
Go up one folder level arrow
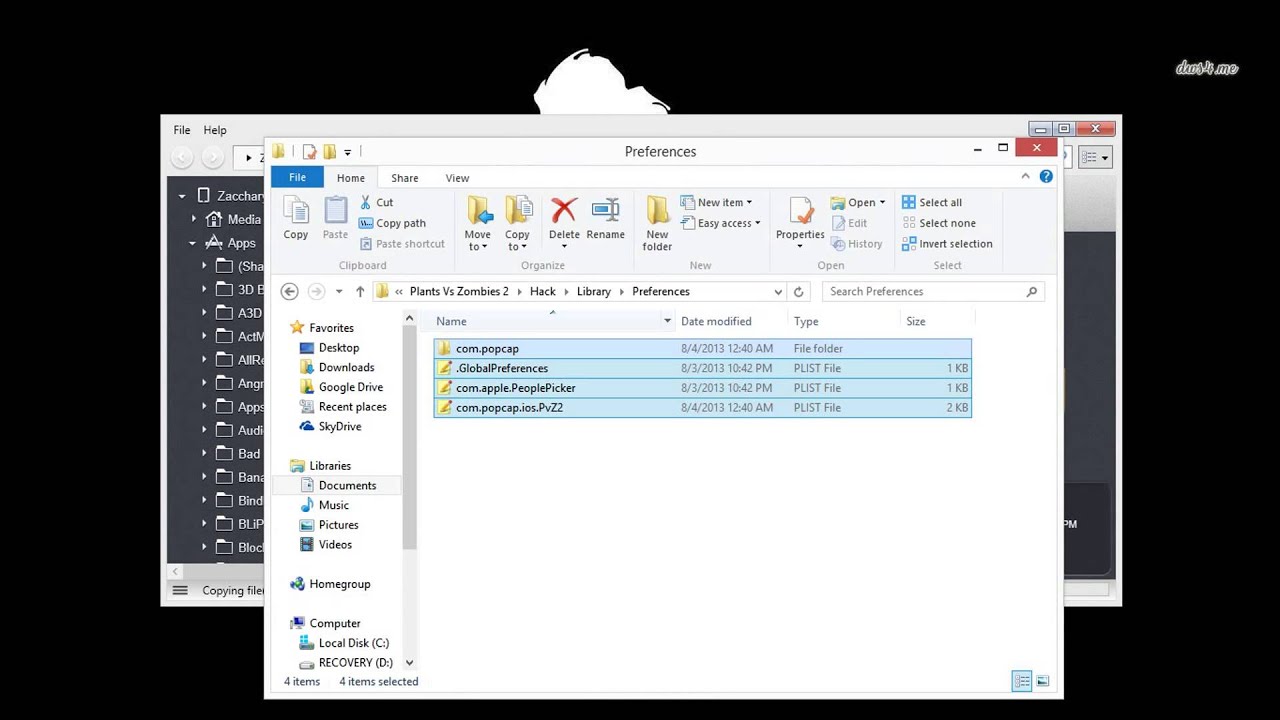tap(360, 291)
